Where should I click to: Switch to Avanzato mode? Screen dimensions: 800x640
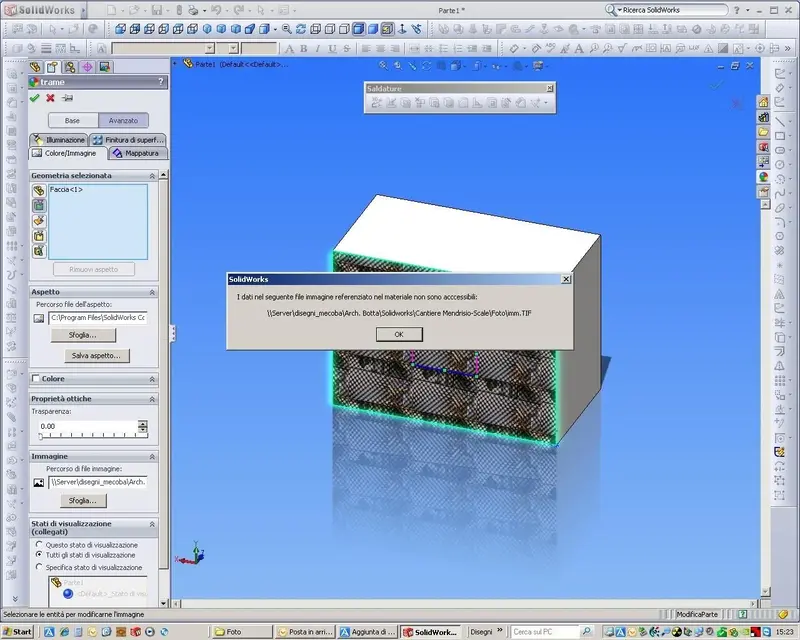pyautogui.click(x=123, y=120)
